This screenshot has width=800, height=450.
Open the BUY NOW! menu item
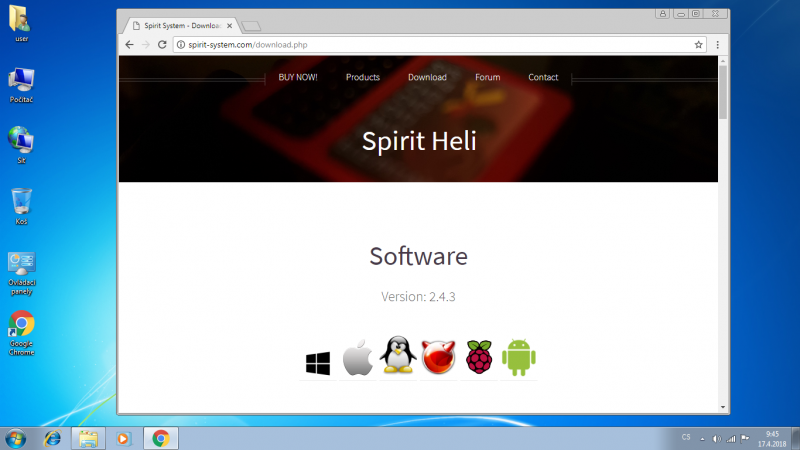(x=298, y=77)
